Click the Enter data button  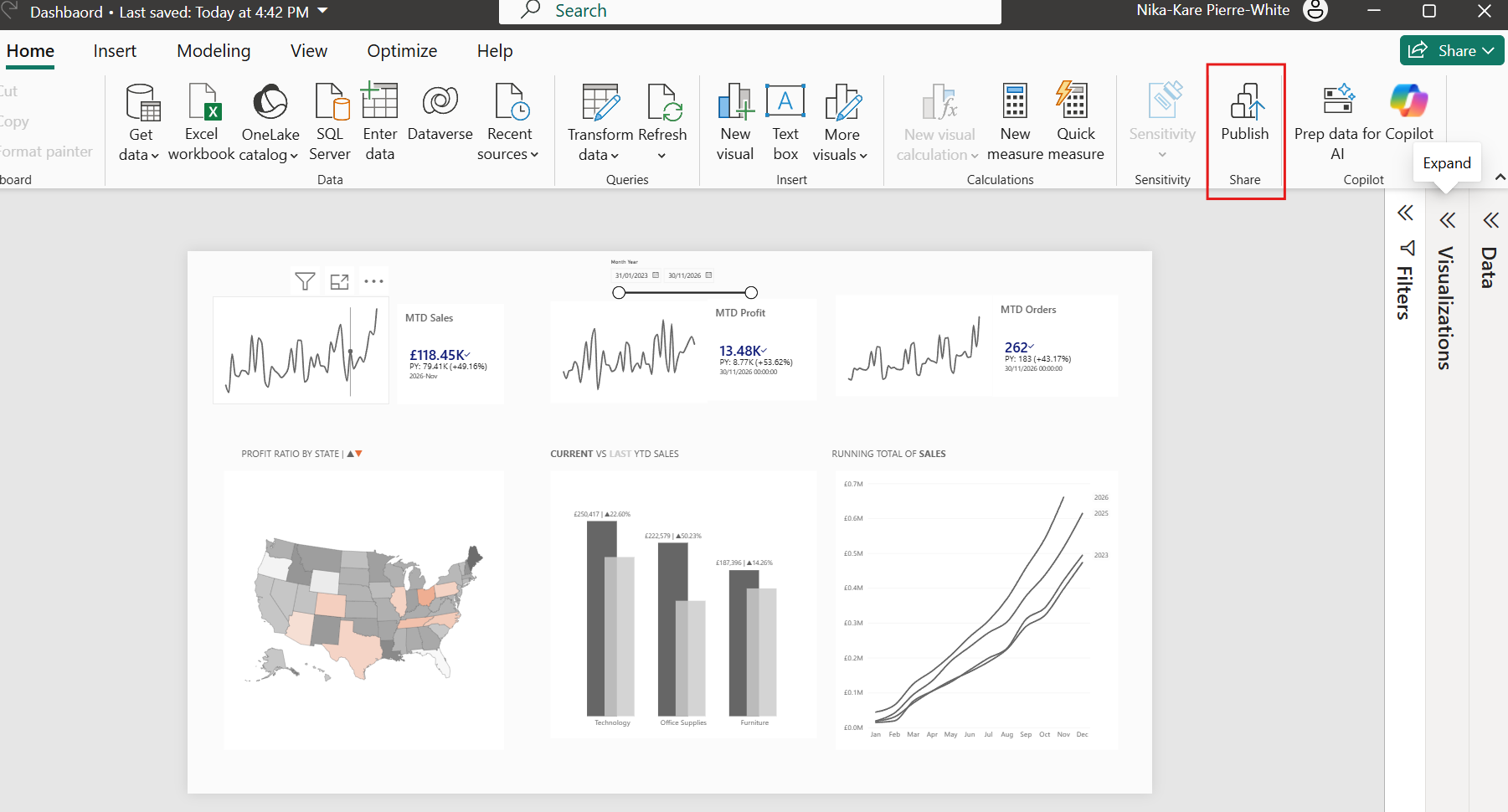click(379, 122)
